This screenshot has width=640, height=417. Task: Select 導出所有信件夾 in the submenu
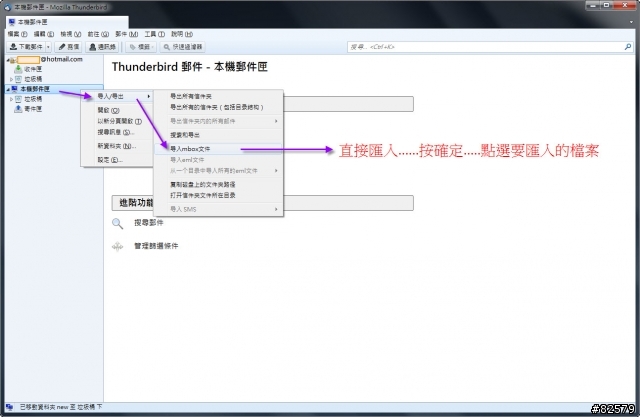click(218, 96)
